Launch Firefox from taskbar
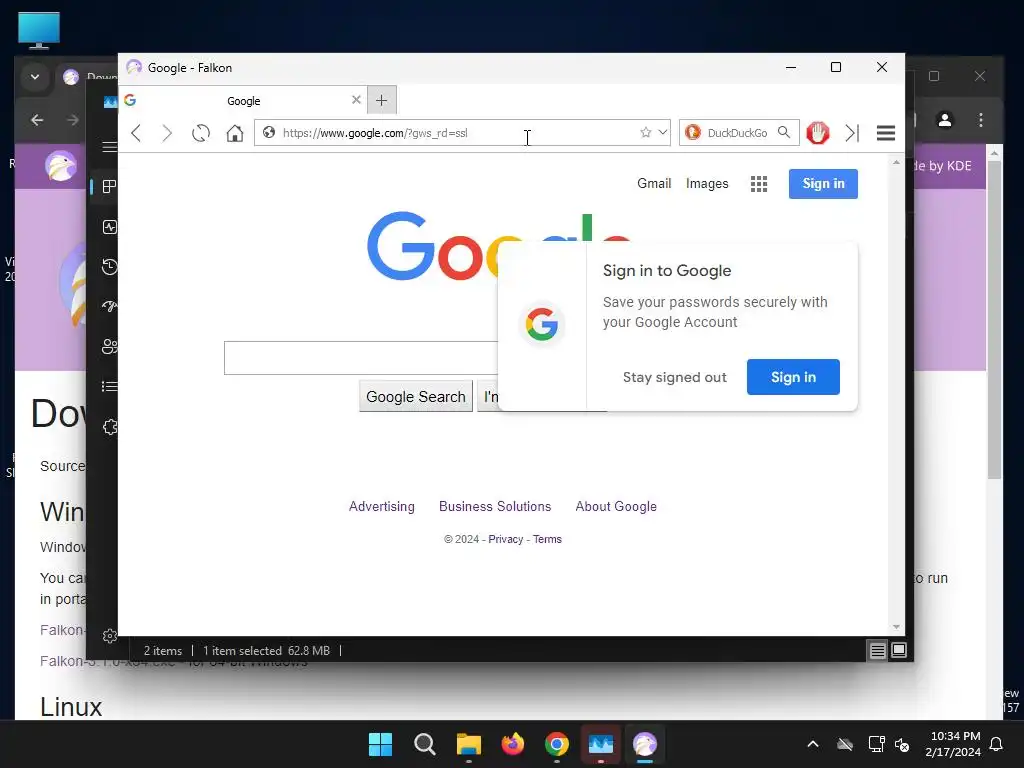The height and width of the screenshot is (768, 1024). (x=513, y=744)
